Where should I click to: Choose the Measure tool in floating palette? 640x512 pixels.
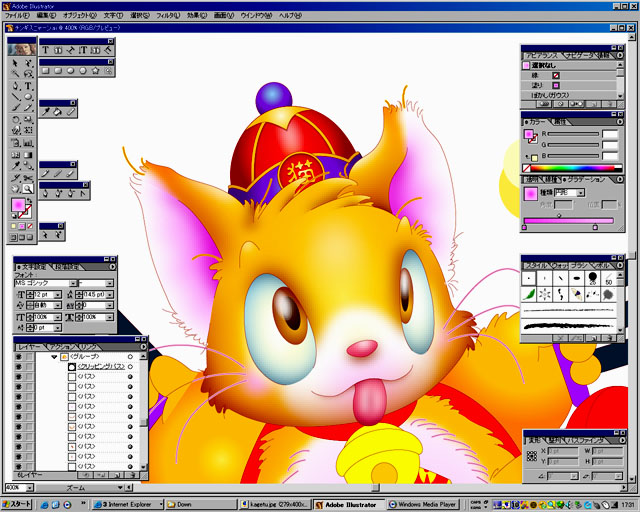coord(71,111)
